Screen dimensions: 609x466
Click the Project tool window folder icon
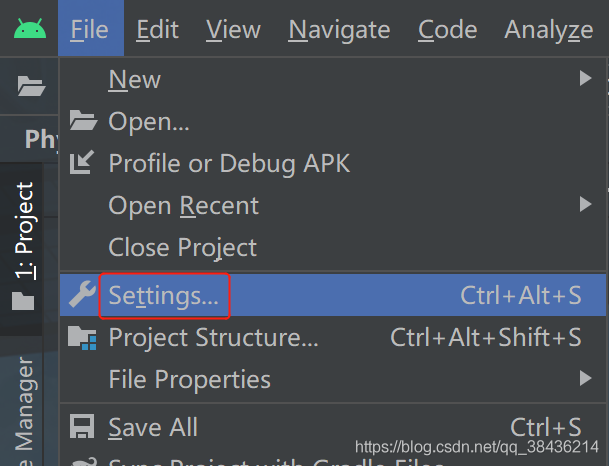[22, 300]
